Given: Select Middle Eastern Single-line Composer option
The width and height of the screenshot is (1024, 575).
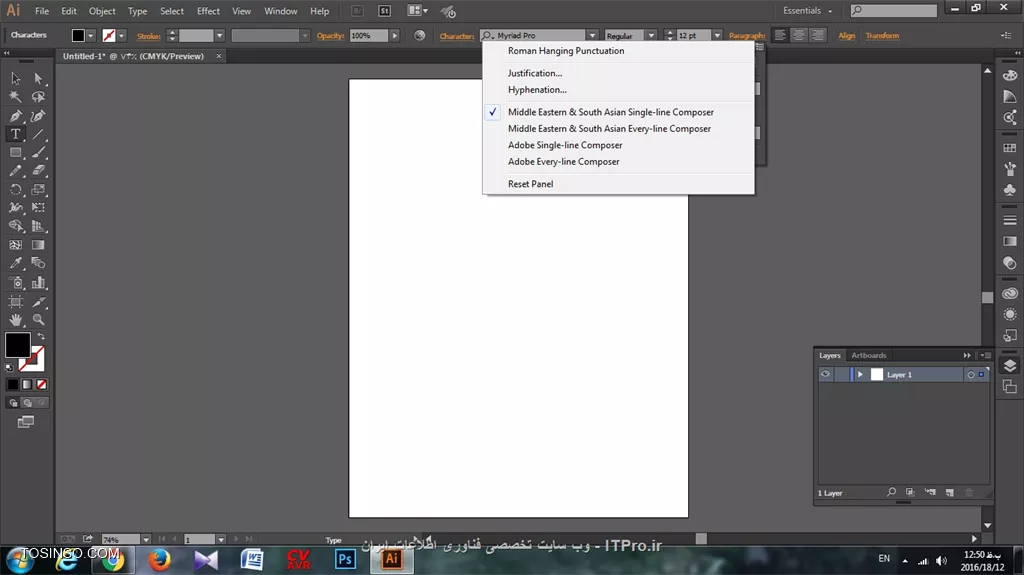Looking at the screenshot, I should (611, 112).
